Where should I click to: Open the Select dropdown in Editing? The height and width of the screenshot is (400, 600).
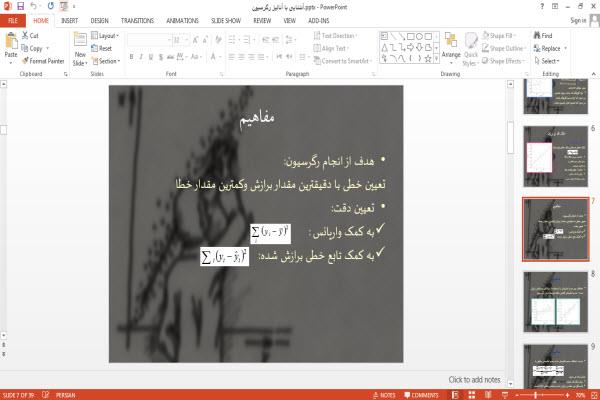(x=547, y=61)
